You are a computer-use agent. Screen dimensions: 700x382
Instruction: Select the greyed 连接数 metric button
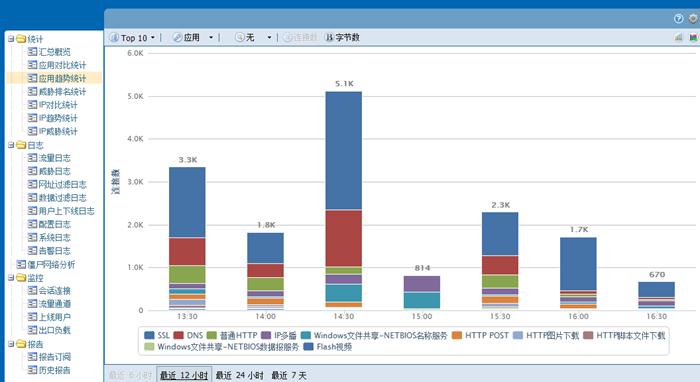point(300,38)
